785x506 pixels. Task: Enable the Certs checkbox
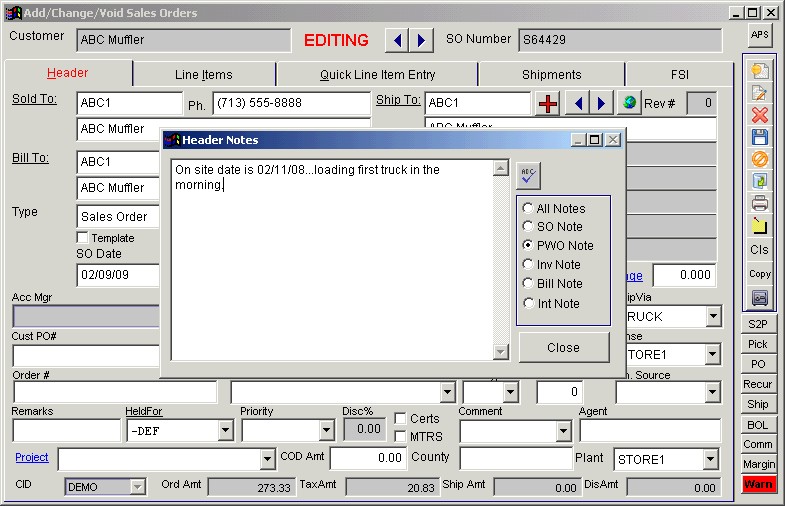[400, 419]
